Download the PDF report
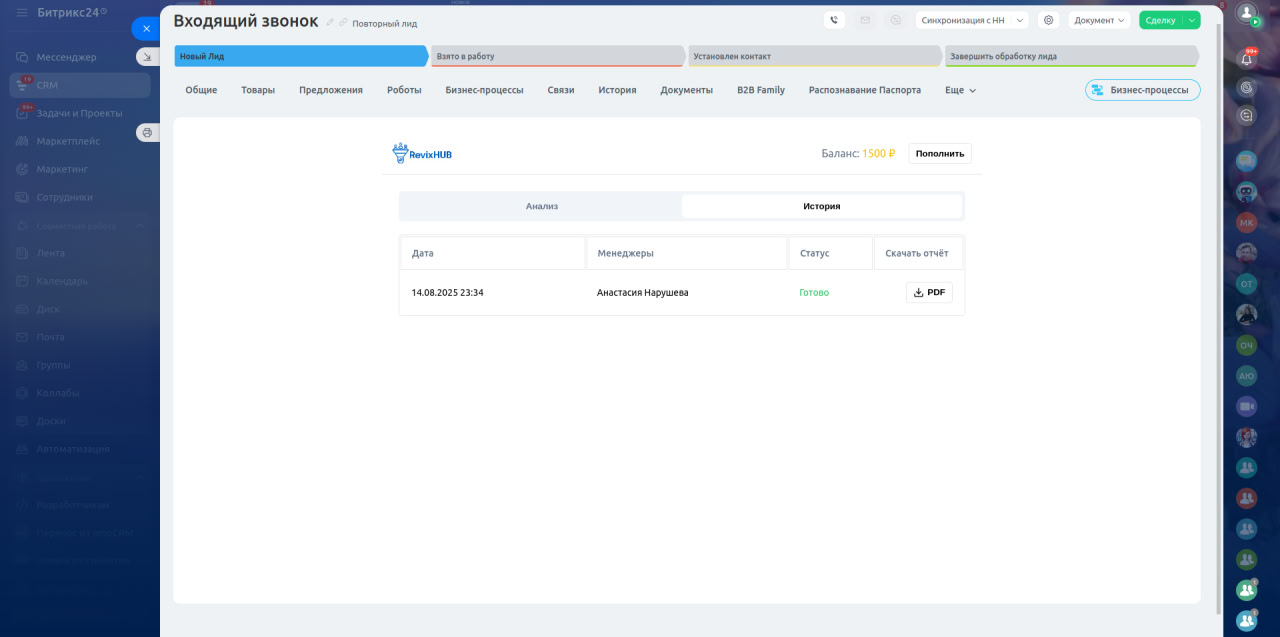The width and height of the screenshot is (1280, 637). pos(929,292)
